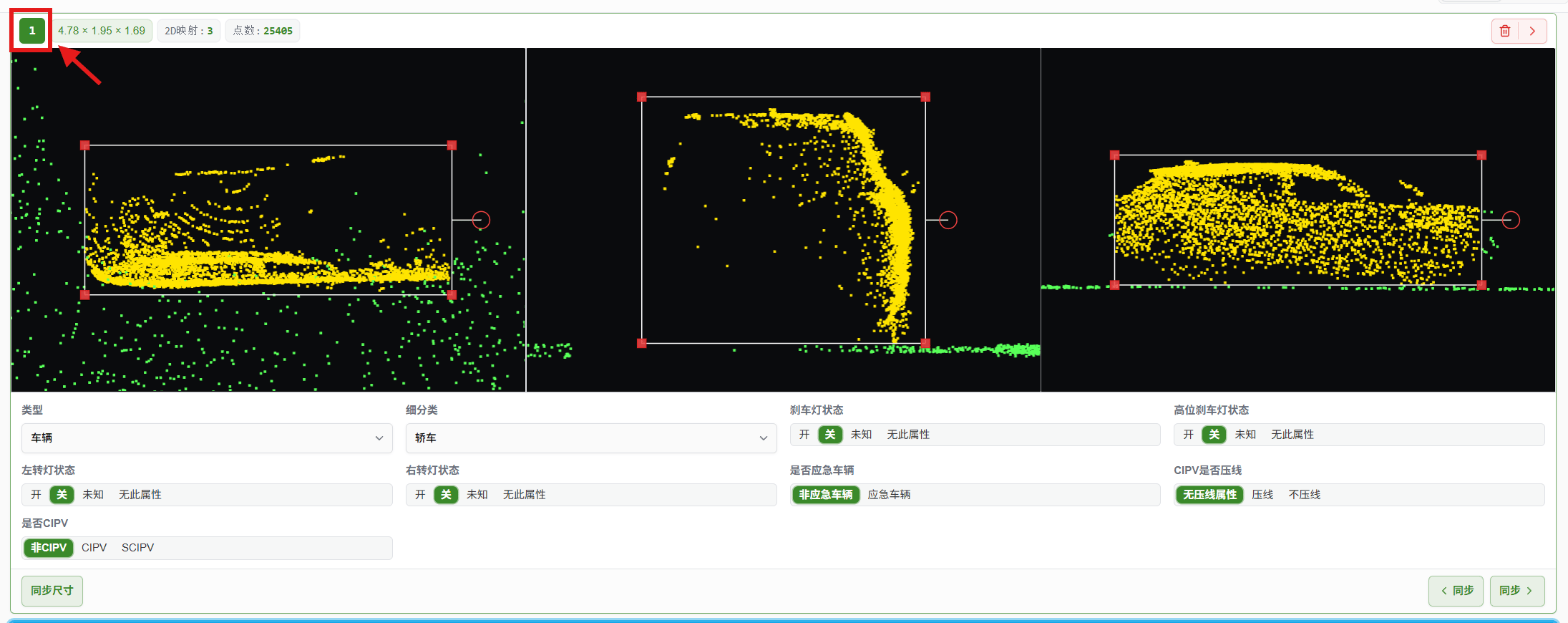Image resolution: width=1568 pixels, height=623 pixels.
Task: Set 高位刹车灯状态 to 未知
Action: click(1245, 435)
